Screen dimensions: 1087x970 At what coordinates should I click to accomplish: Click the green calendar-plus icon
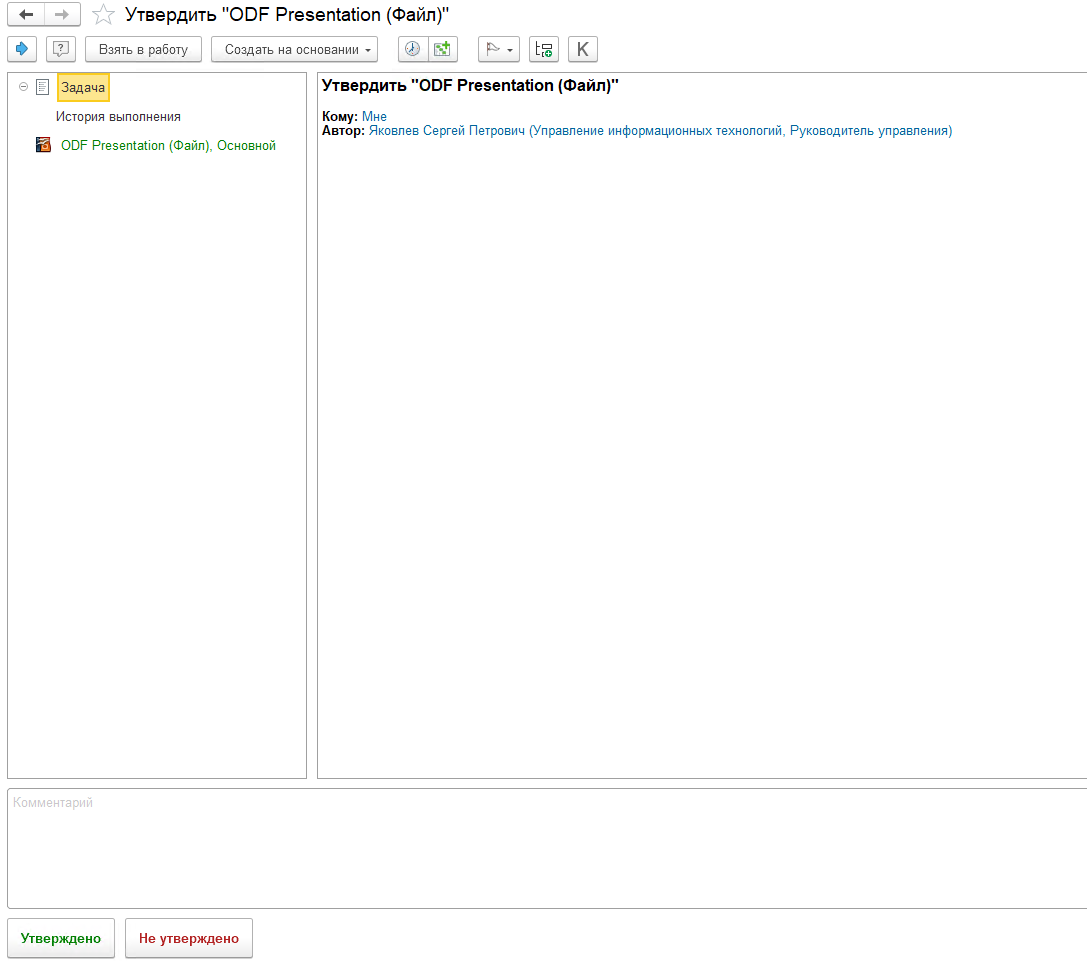(x=442, y=49)
